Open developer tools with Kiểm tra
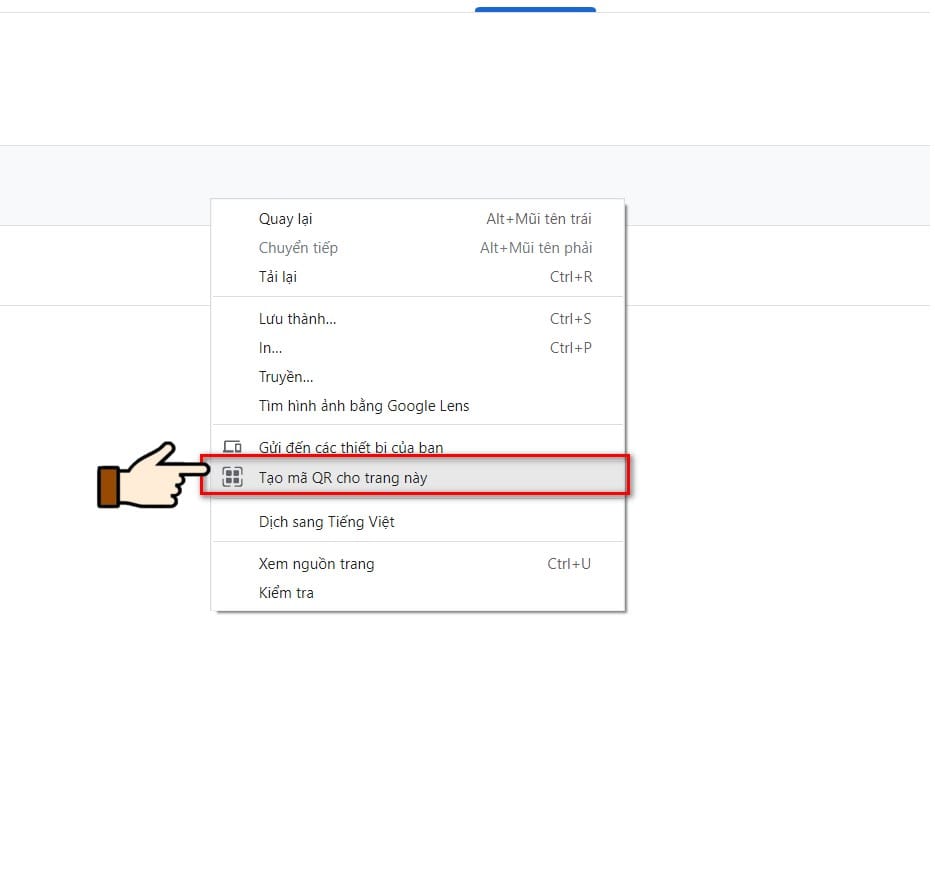Image resolution: width=935 pixels, height=887 pixels. (417, 593)
